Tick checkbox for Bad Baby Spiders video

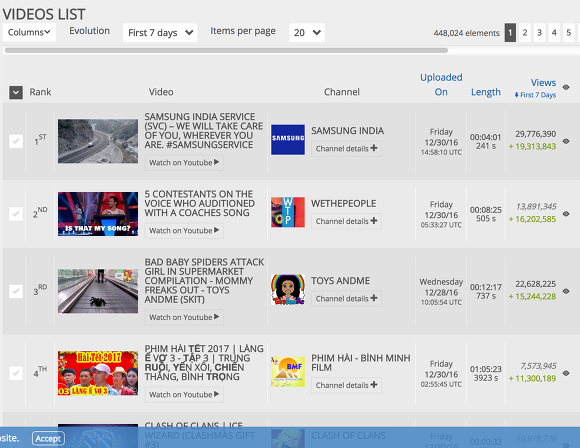point(16,291)
